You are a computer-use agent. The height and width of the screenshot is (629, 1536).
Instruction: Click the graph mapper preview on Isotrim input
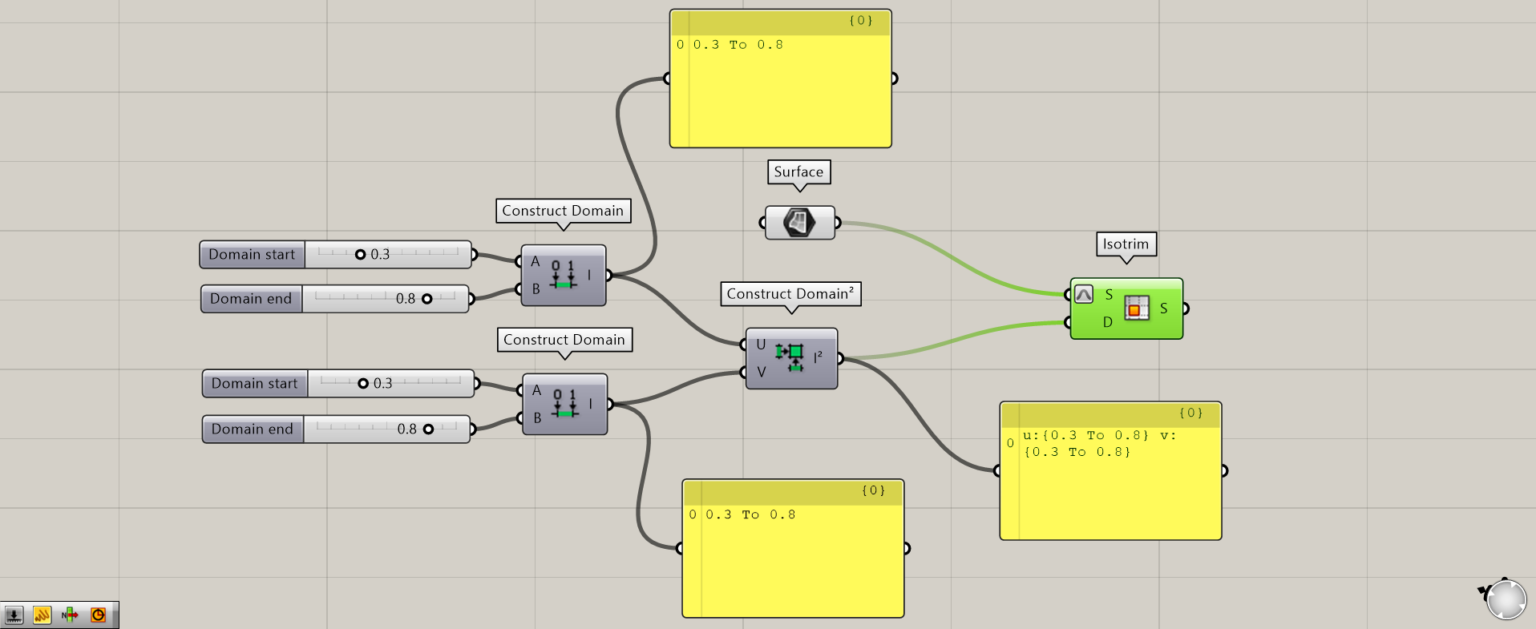point(1084,294)
